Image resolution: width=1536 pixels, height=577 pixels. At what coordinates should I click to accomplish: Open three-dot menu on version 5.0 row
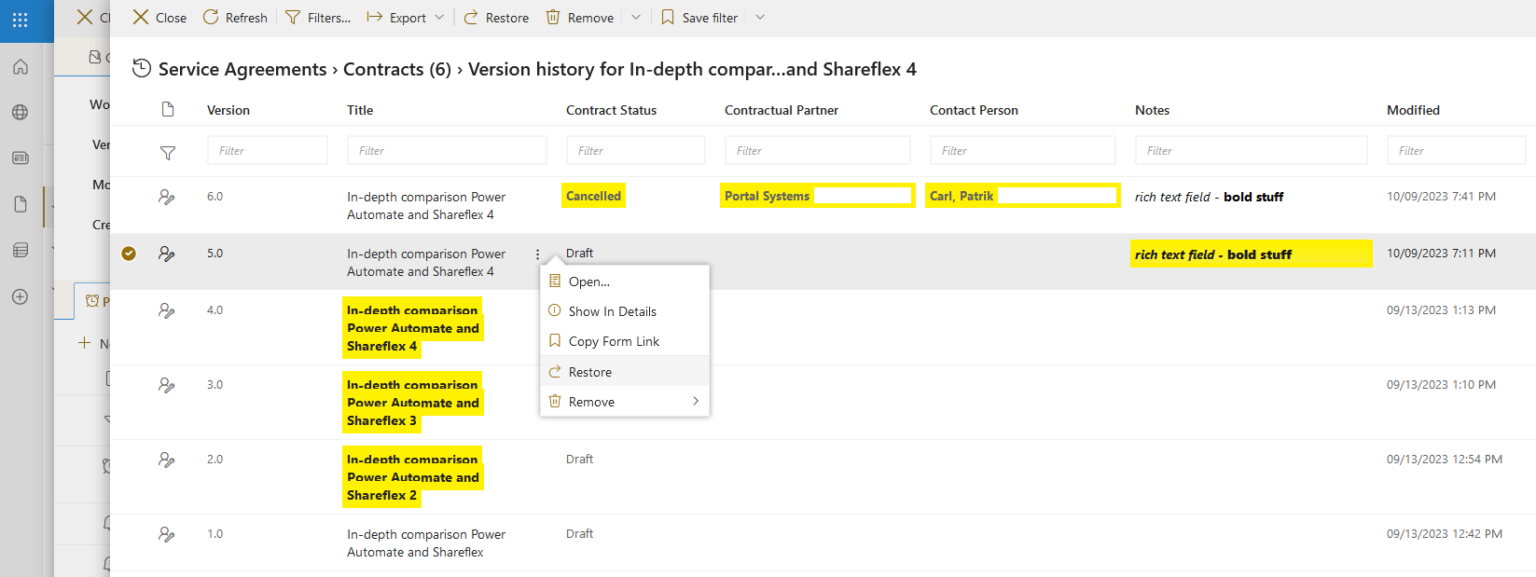tap(538, 255)
